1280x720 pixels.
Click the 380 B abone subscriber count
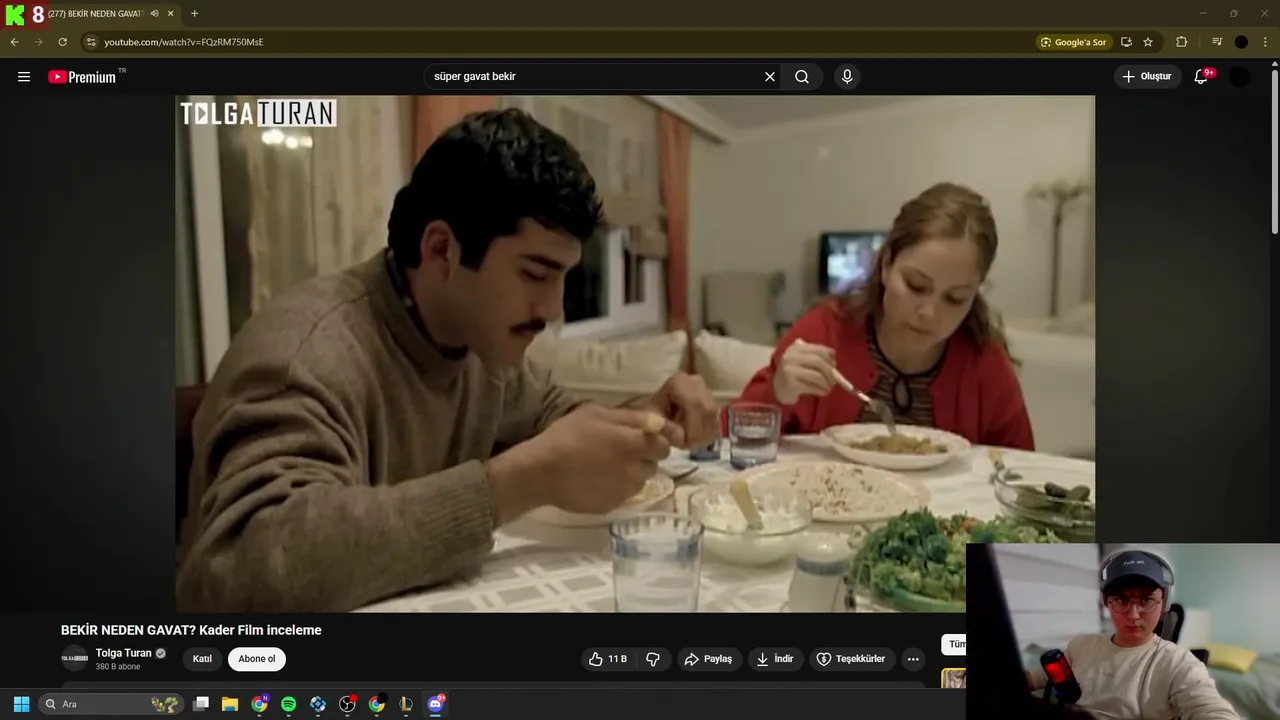point(118,667)
